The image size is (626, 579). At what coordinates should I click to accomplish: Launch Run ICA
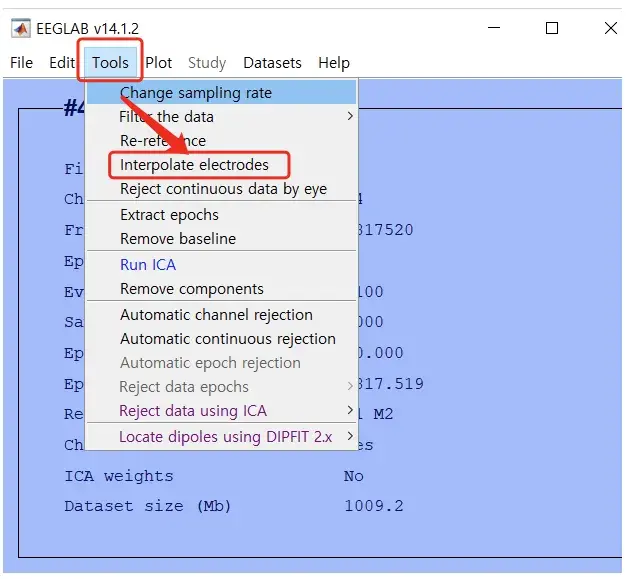click(148, 265)
